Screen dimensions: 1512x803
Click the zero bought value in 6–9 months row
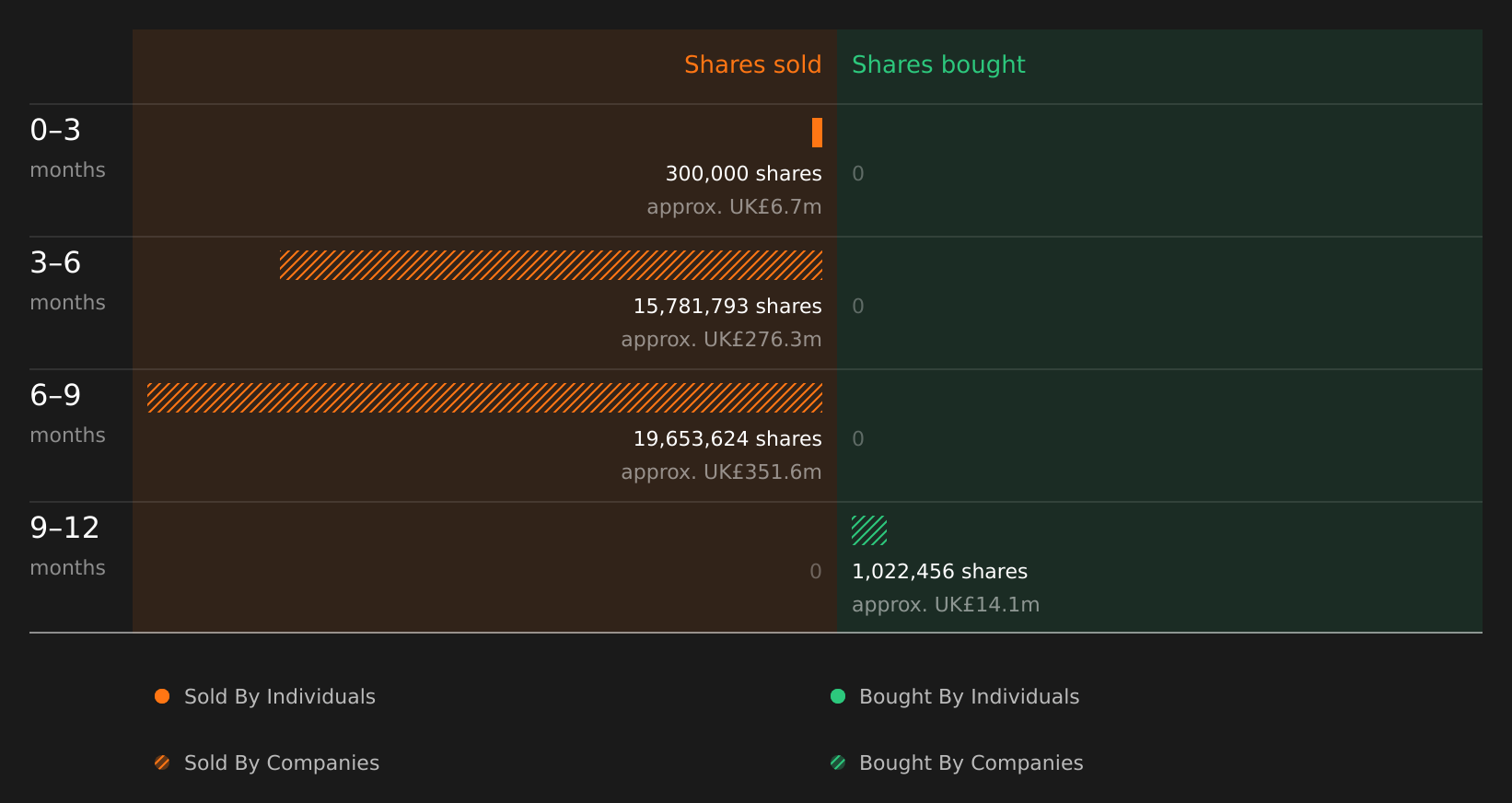coord(858,438)
